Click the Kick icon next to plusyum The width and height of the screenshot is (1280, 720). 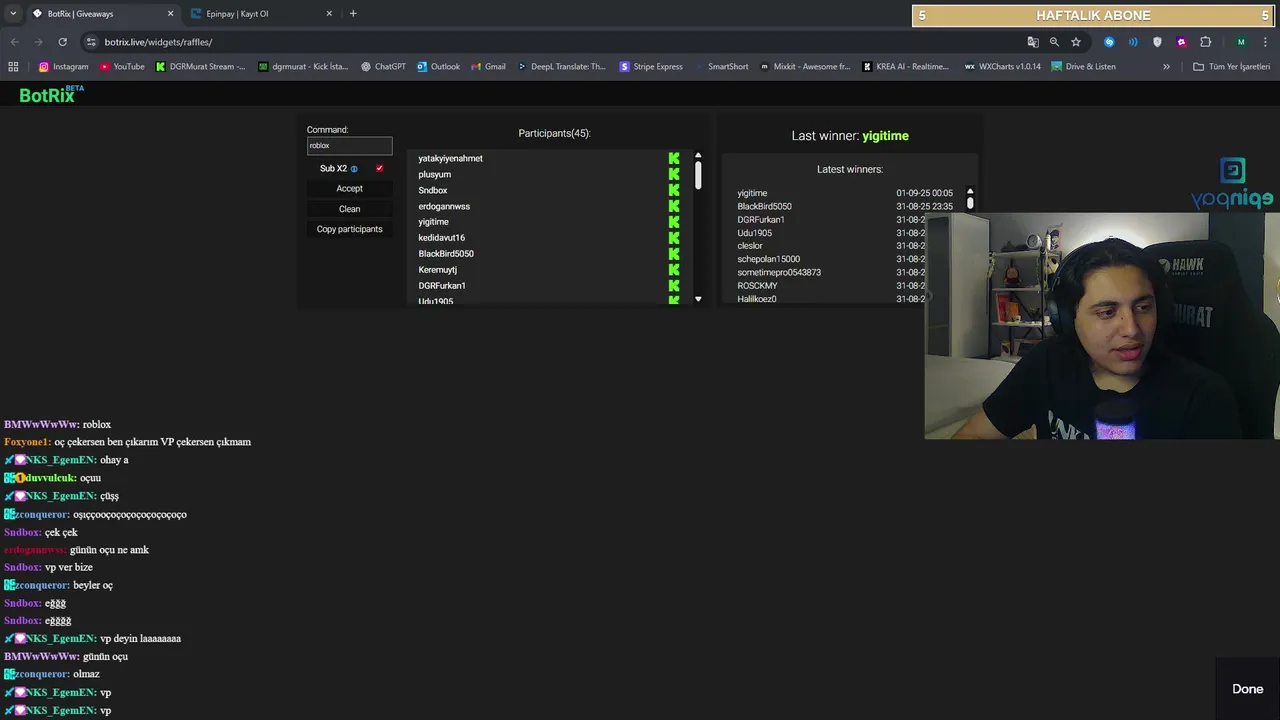coord(674,174)
